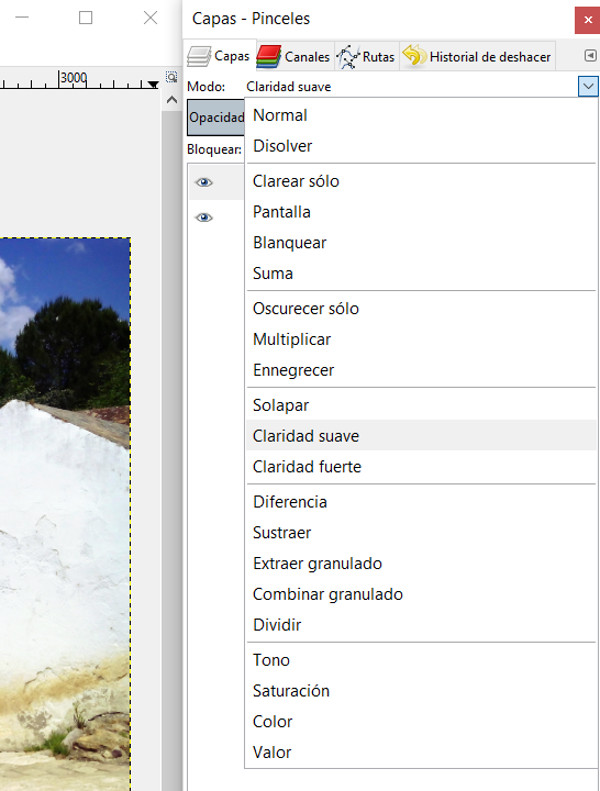
Task: Toggle visibility eye of the top layer
Action: point(204,182)
